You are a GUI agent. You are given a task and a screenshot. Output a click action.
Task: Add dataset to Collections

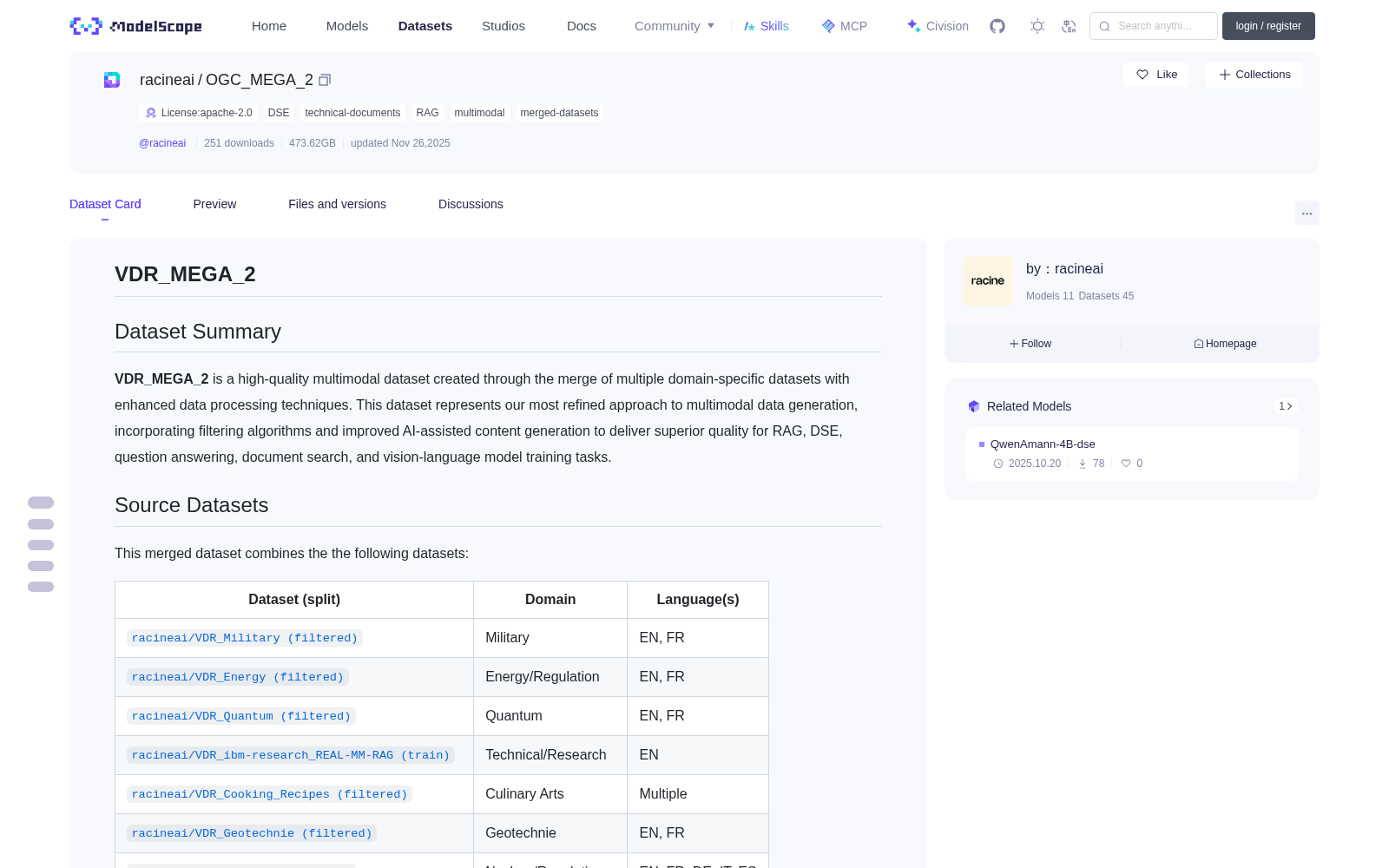point(1254,75)
